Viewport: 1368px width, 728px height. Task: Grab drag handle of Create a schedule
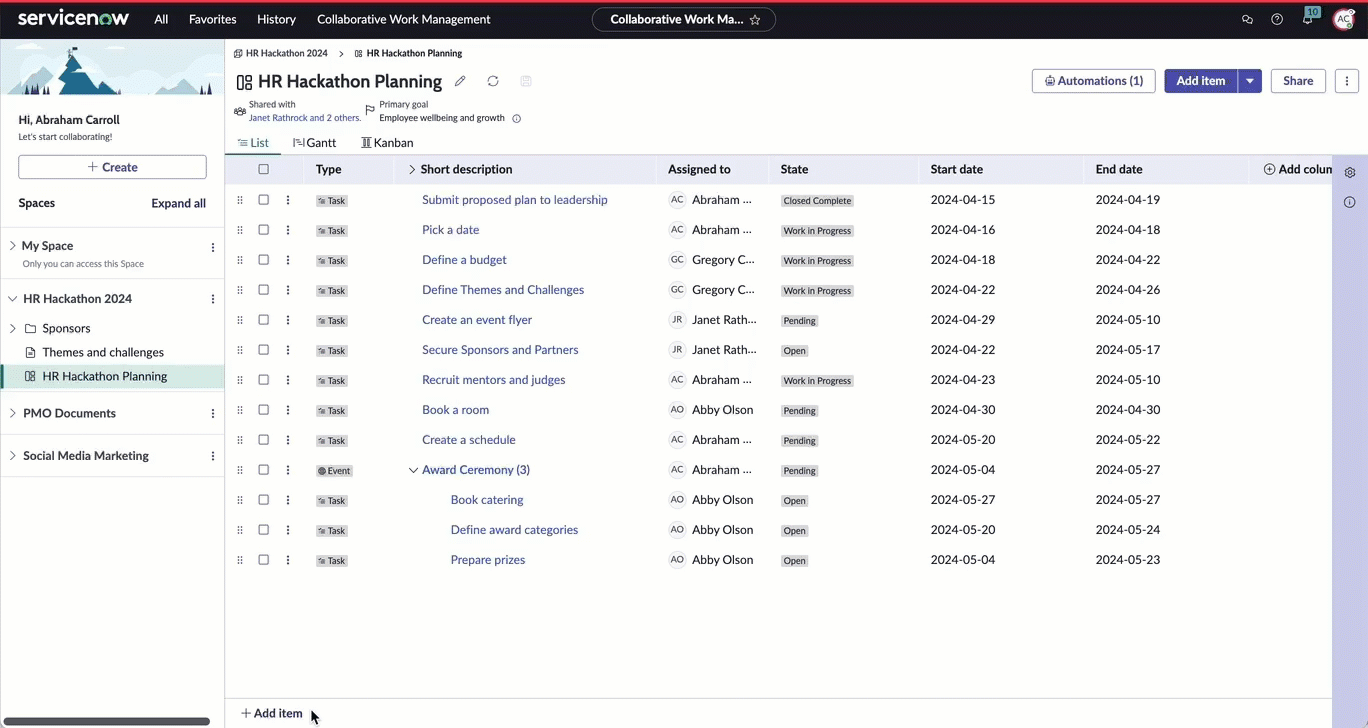(240, 440)
